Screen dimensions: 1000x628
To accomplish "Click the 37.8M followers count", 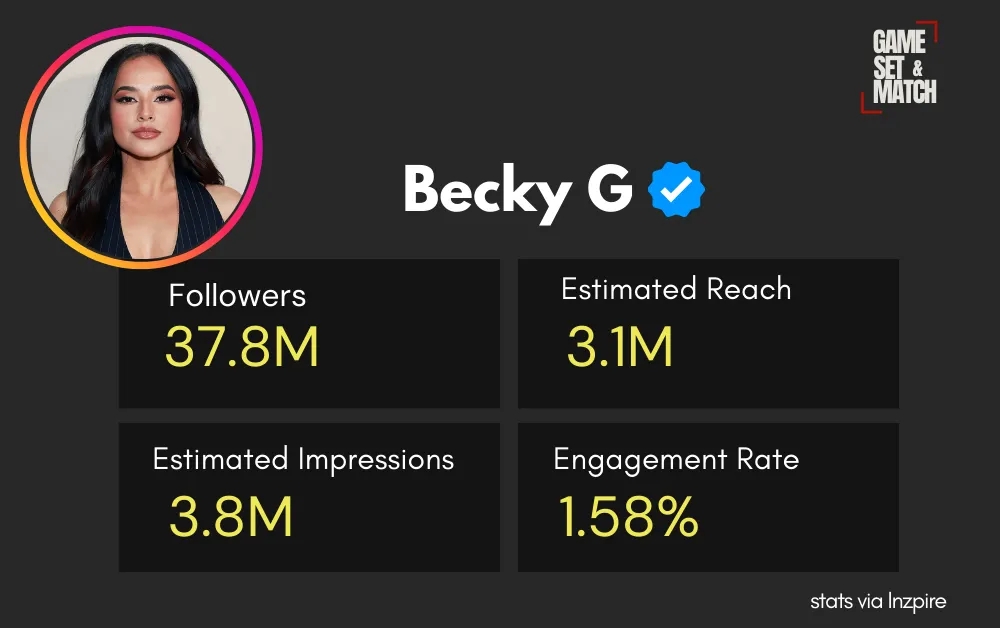I will 242,348.
